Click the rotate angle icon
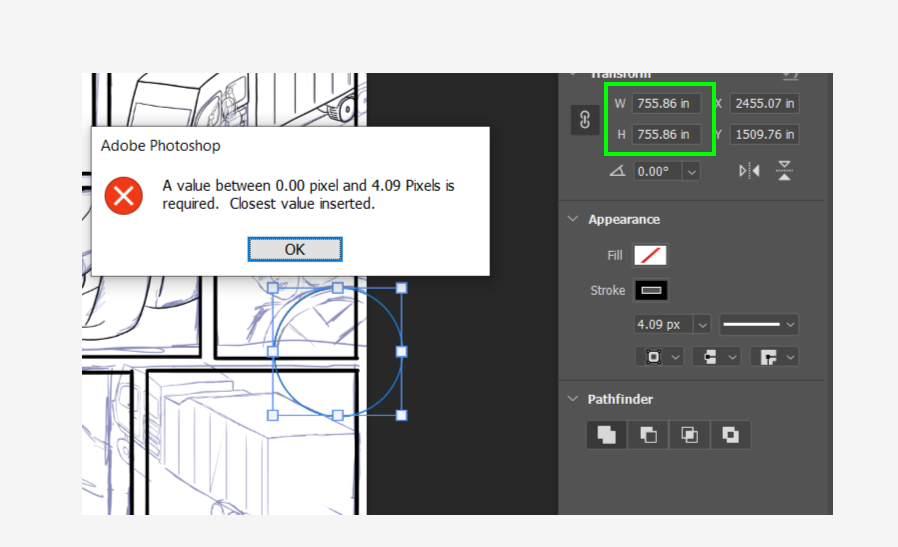Viewport: 898px width, 547px height. pyautogui.click(x=617, y=171)
